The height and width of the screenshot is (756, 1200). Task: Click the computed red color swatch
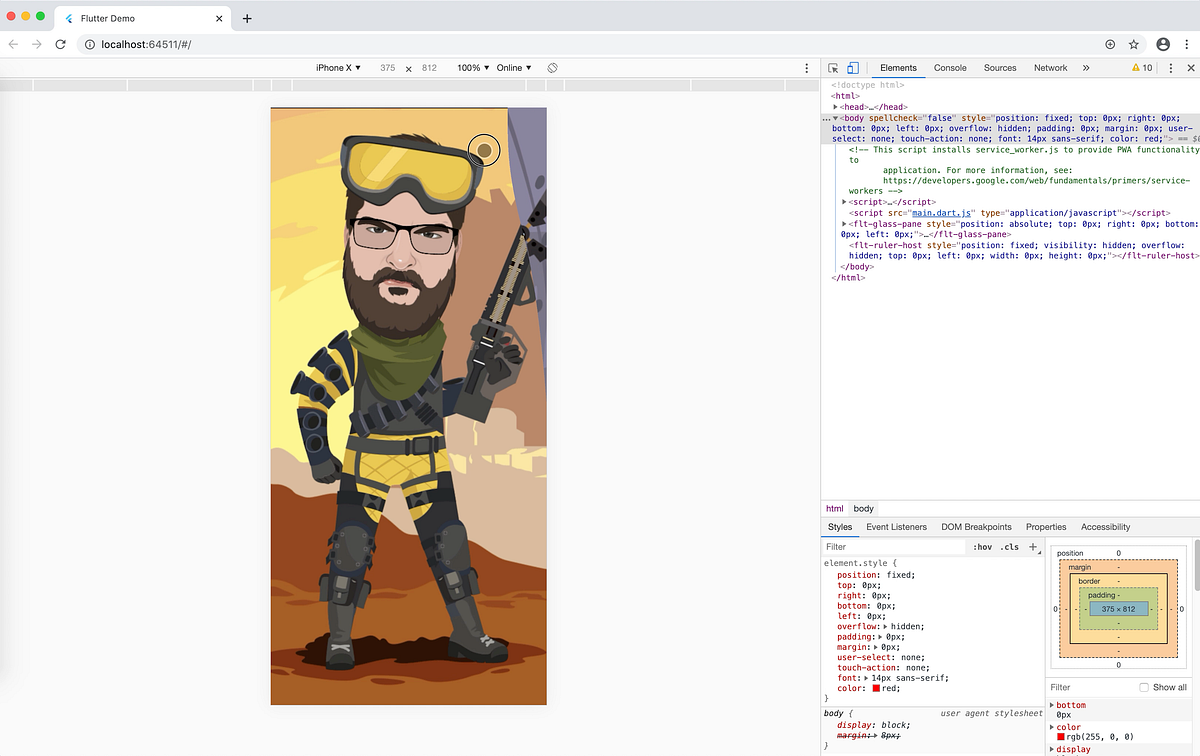point(1062,737)
